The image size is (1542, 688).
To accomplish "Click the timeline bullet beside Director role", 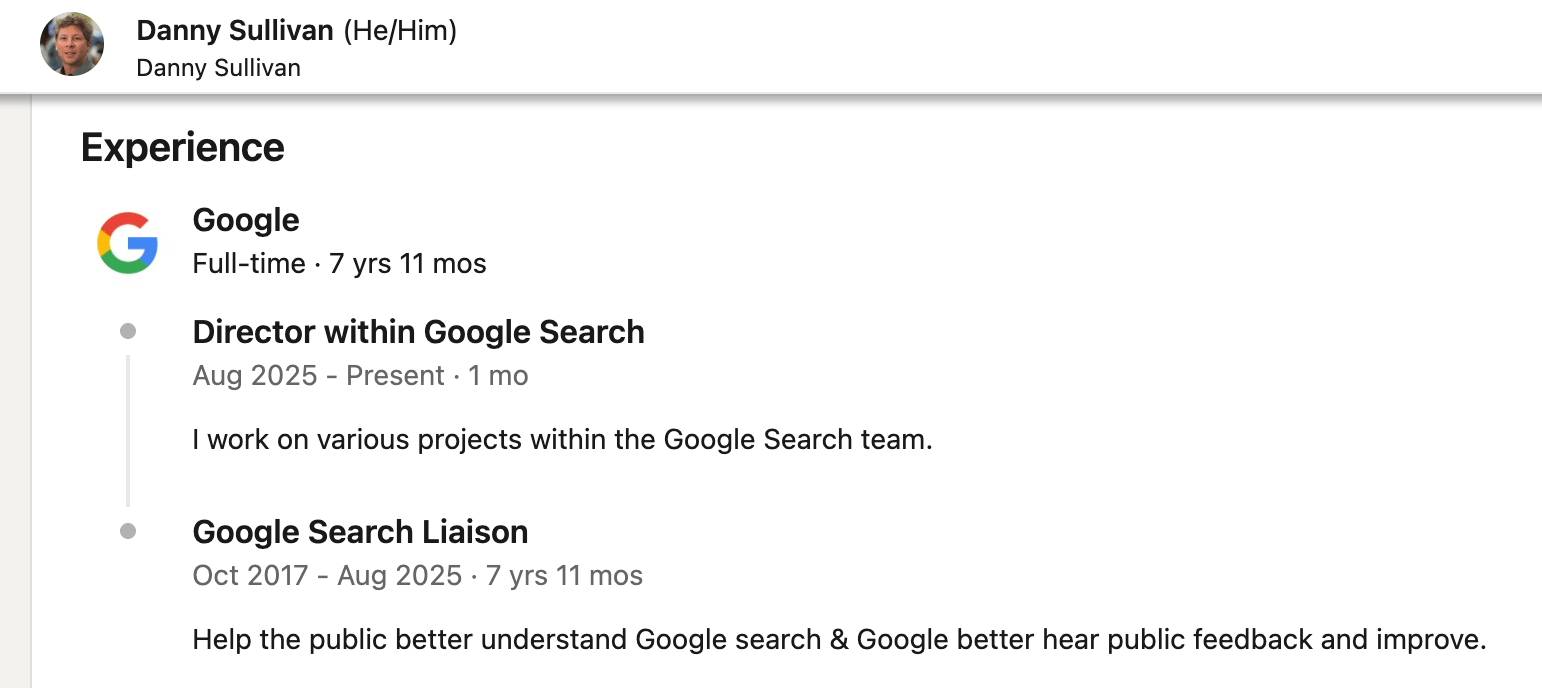I will tap(128, 331).
